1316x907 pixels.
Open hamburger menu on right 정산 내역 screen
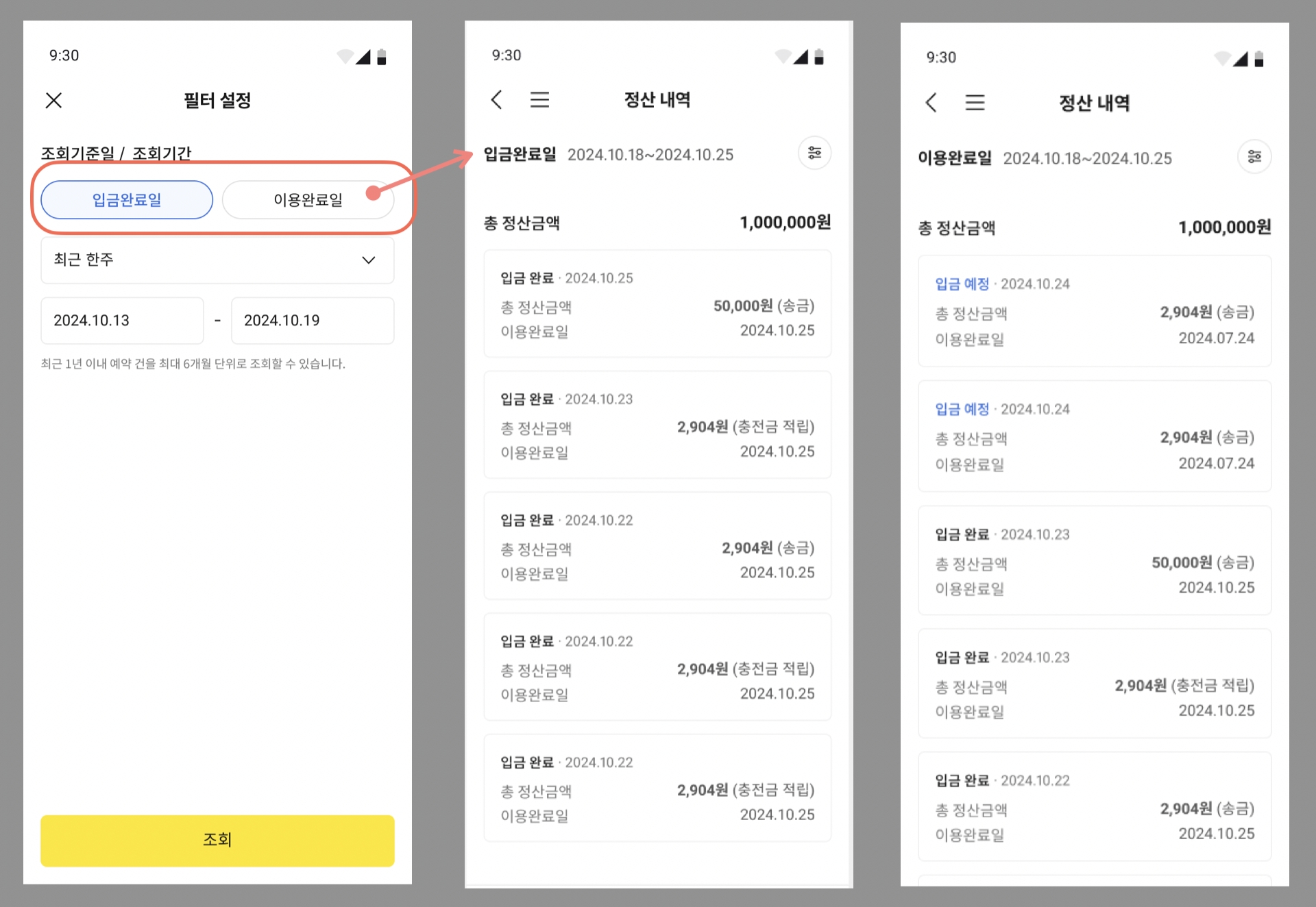(975, 103)
